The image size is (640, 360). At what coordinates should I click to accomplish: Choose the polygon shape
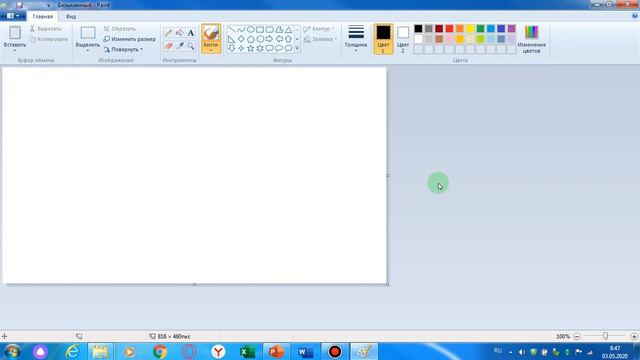tap(279, 29)
